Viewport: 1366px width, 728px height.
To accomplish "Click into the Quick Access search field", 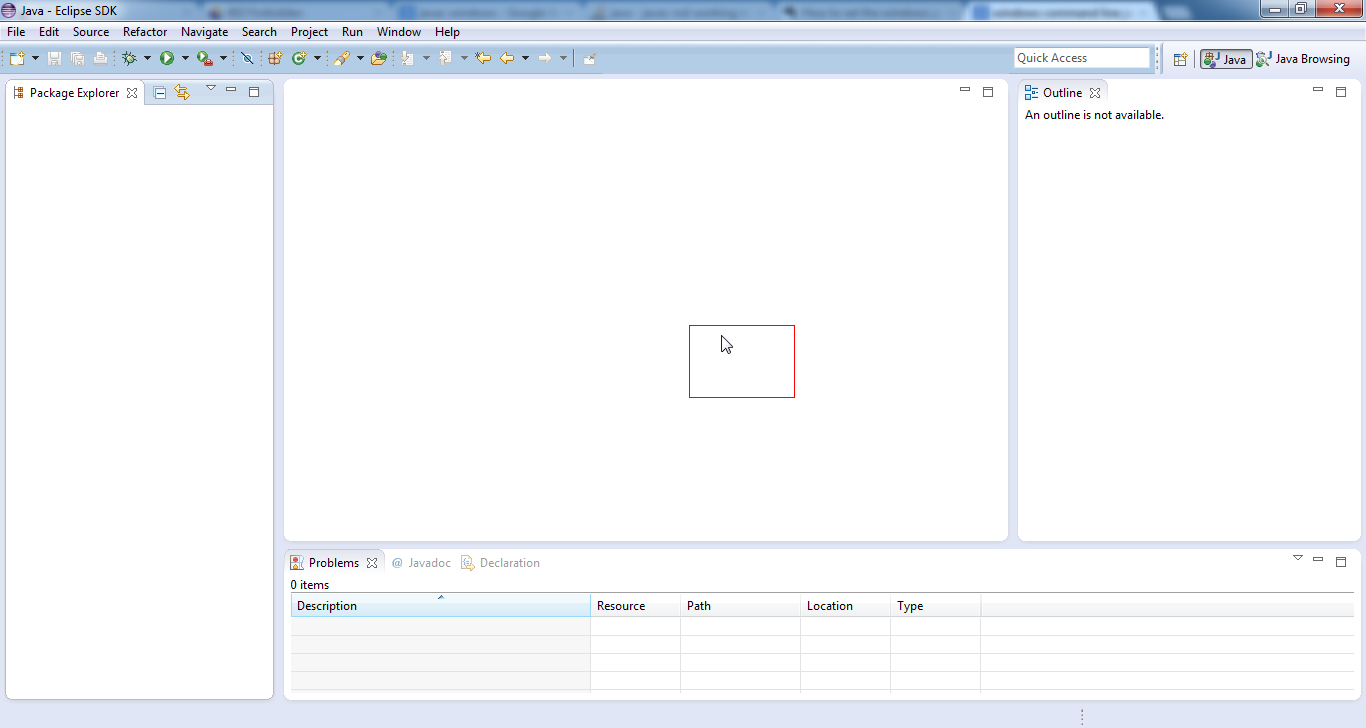I will (x=1081, y=58).
